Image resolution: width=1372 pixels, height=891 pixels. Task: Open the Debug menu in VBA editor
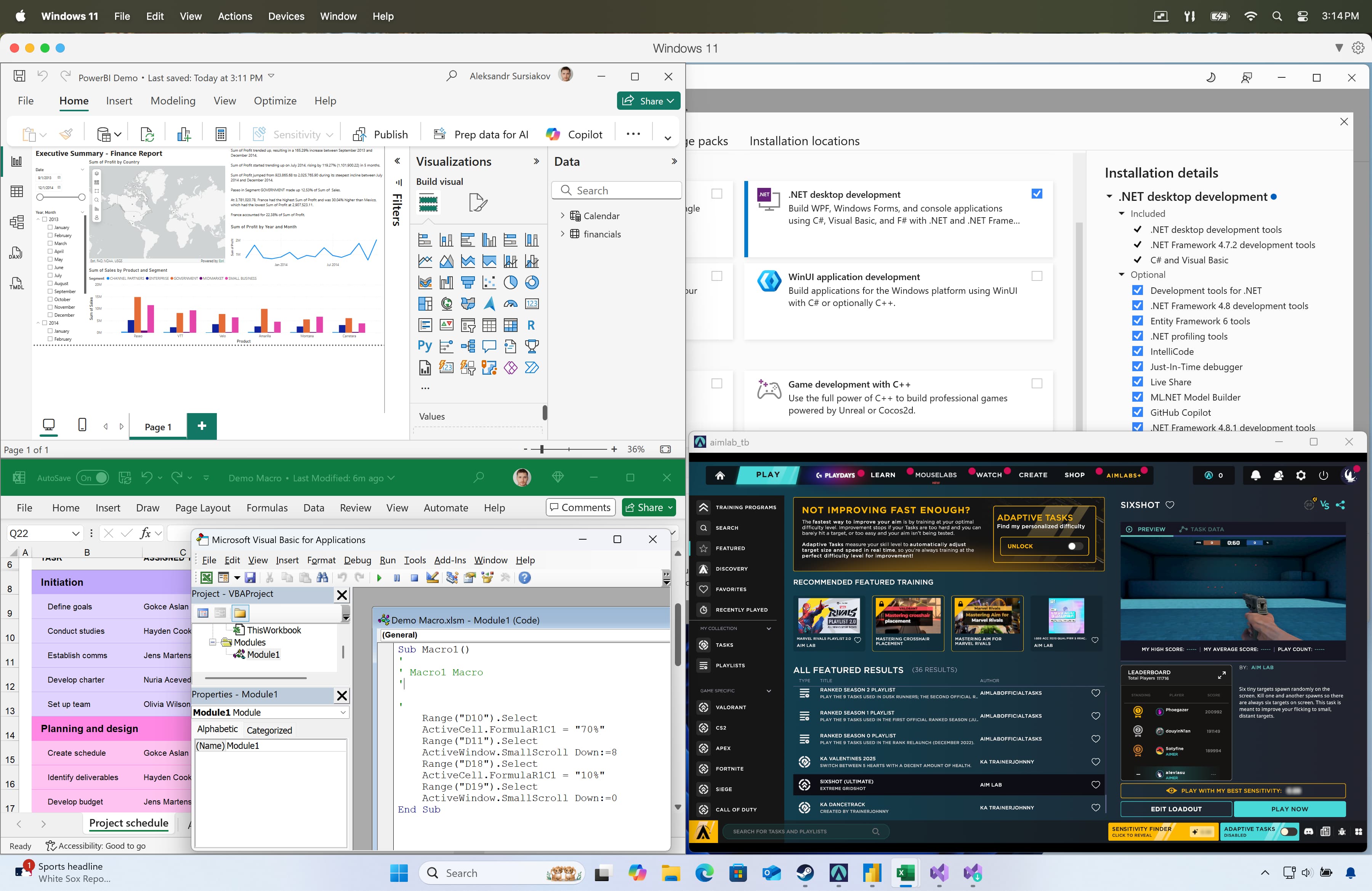[357, 559]
